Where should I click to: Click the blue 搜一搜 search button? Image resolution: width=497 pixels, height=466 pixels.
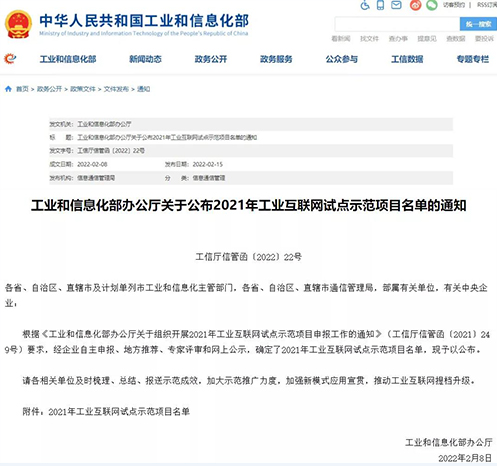pos(478,24)
